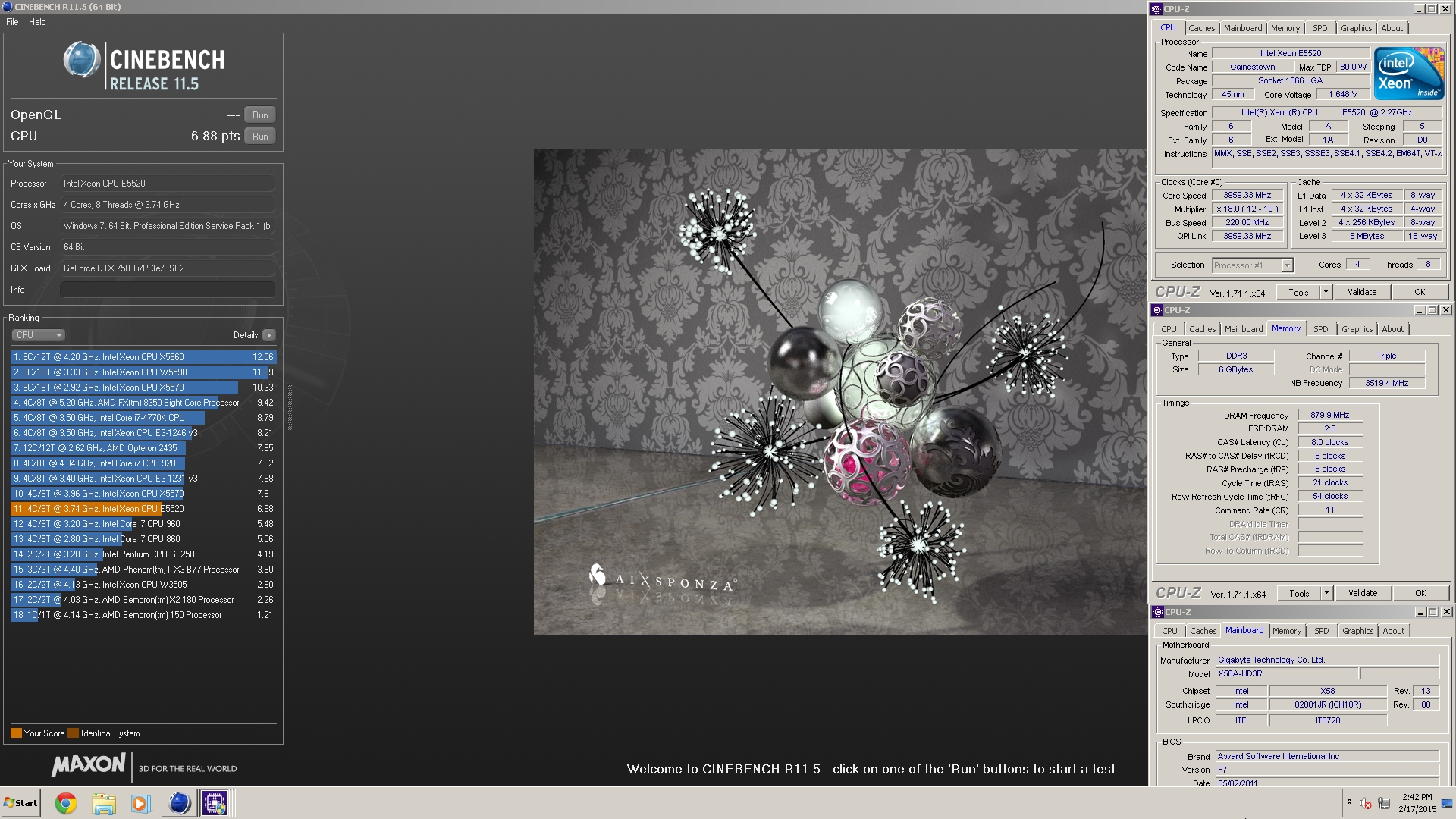The width and height of the screenshot is (1456, 819).
Task: Click Validate in top CPU-Z window
Action: pyautogui.click(x=1362, y=292)
